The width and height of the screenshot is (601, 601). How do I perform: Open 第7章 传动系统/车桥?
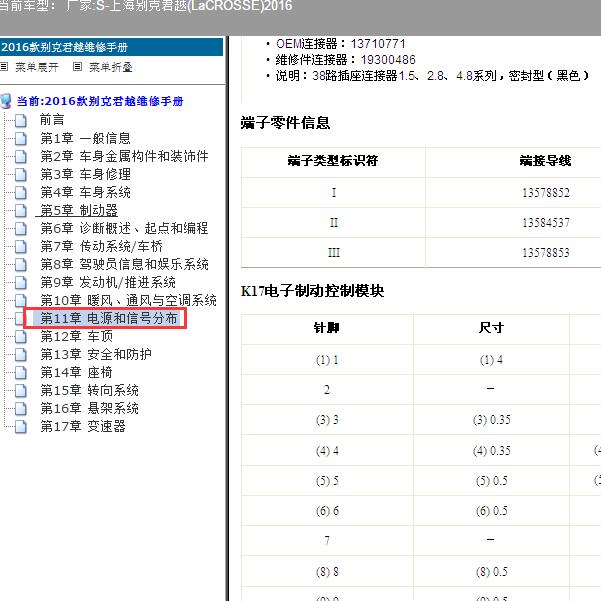tap(102, 246)
